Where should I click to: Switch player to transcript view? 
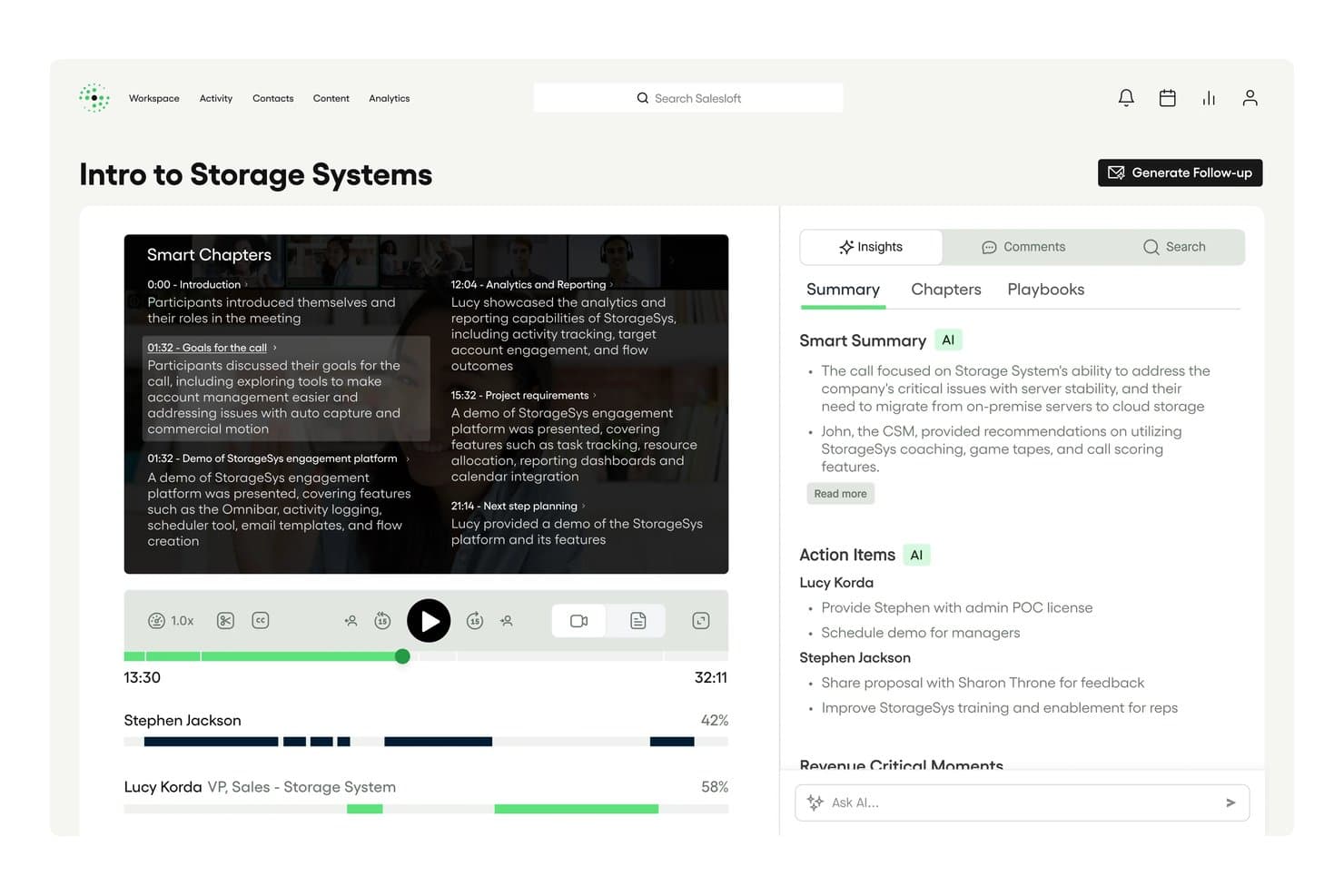click(638, 621)
